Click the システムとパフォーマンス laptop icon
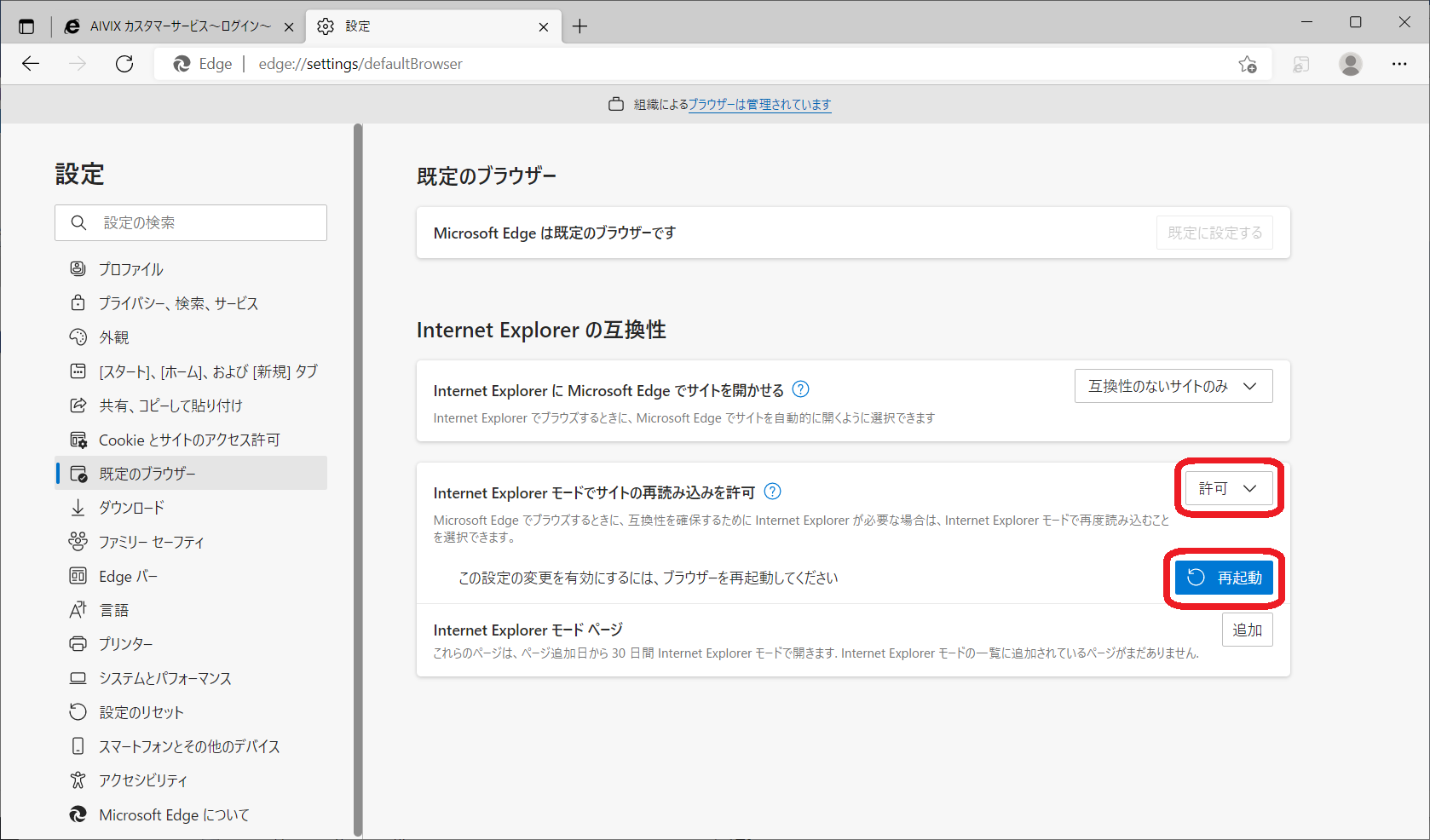Image resolution: width=1430 pixels, height=840 pixels. (x=78, y=678)
